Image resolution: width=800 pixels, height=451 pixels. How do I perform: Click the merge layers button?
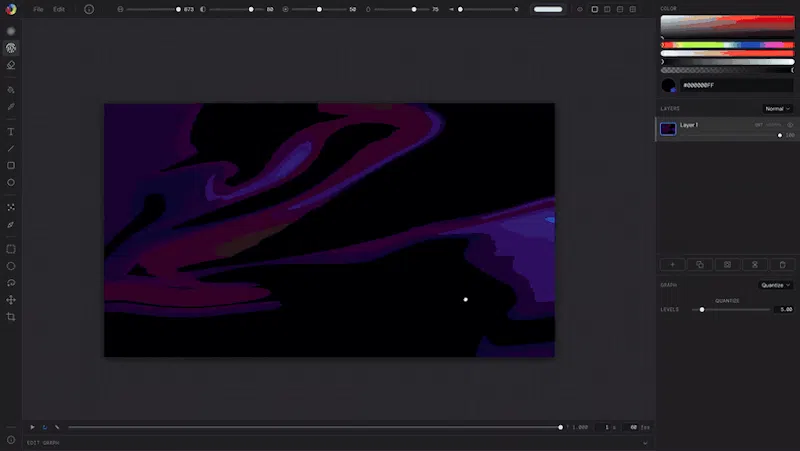point(755,264)
